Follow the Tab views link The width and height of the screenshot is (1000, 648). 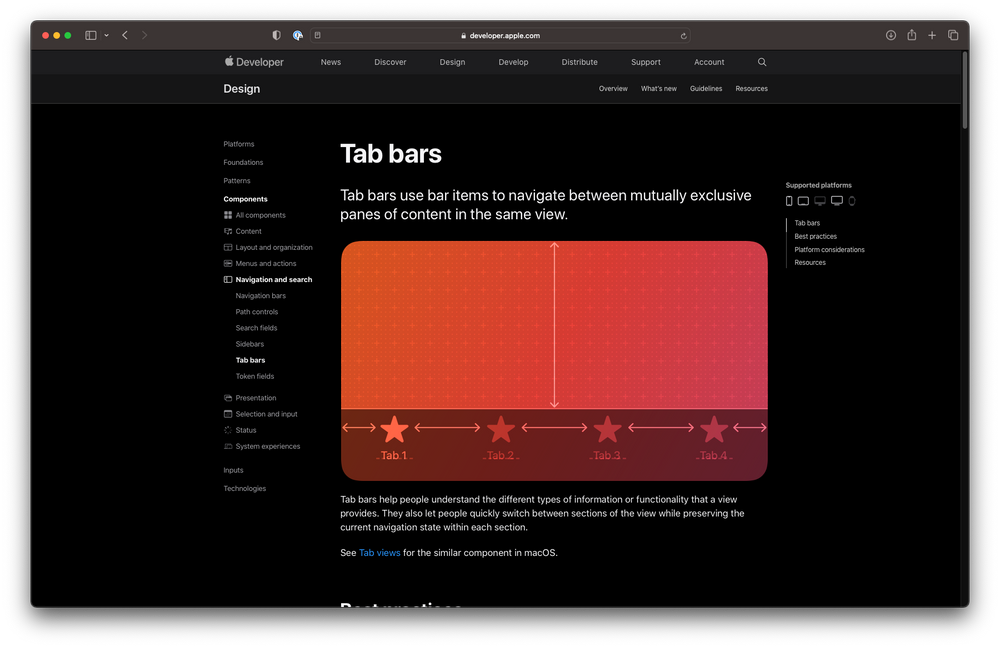point(379,552)
